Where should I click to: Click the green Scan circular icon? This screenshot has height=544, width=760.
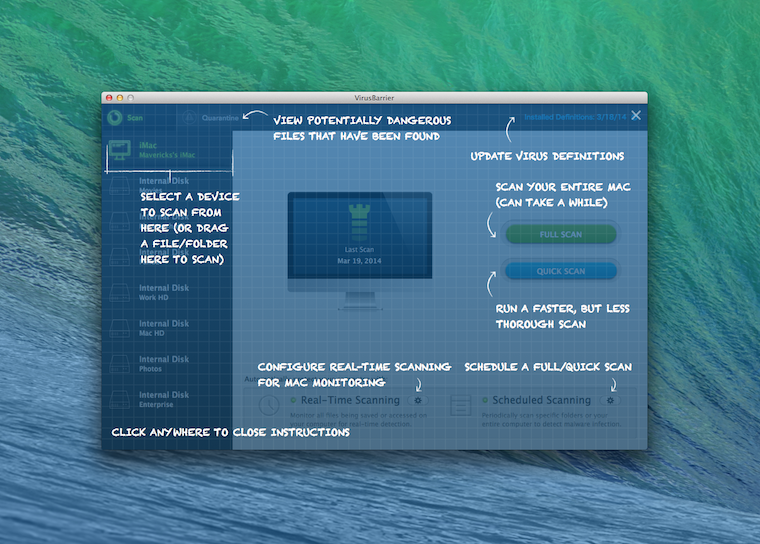click(115, 118)
